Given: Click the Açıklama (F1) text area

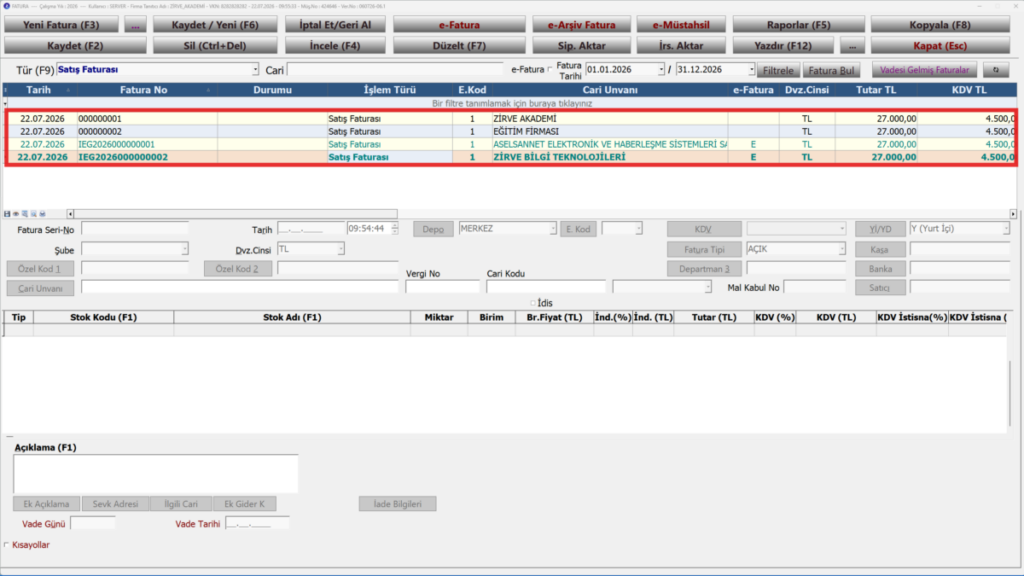Looking at the screenshot, I should point(156,473).
